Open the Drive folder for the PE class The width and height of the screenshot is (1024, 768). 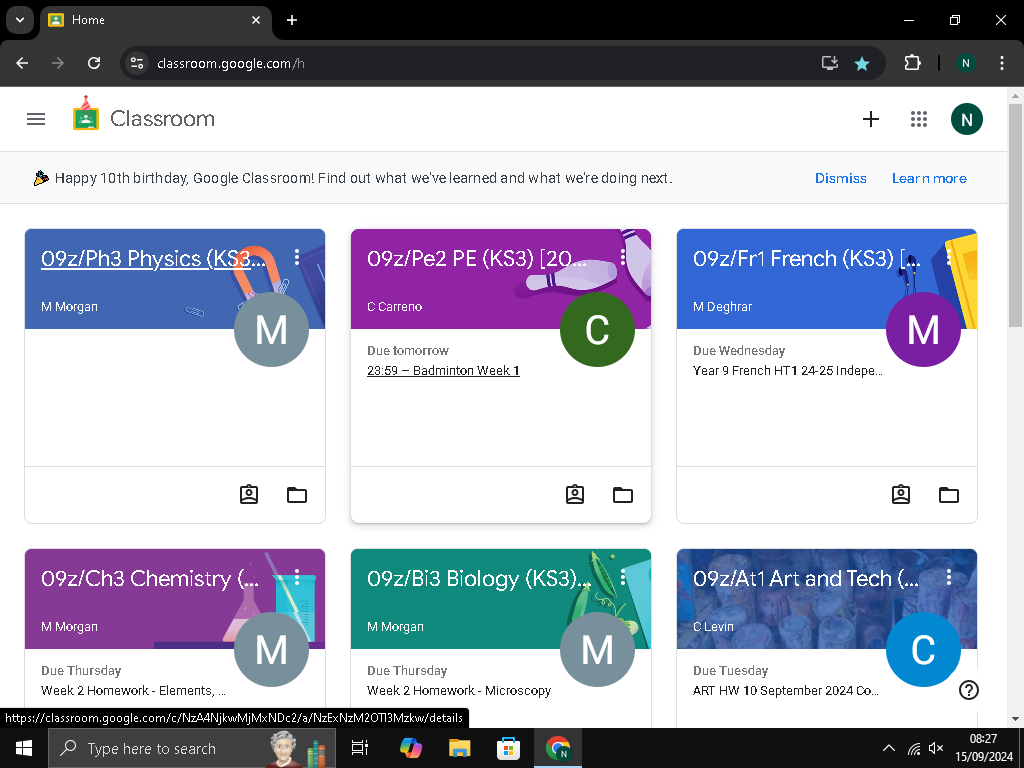[x=623, y=494]
